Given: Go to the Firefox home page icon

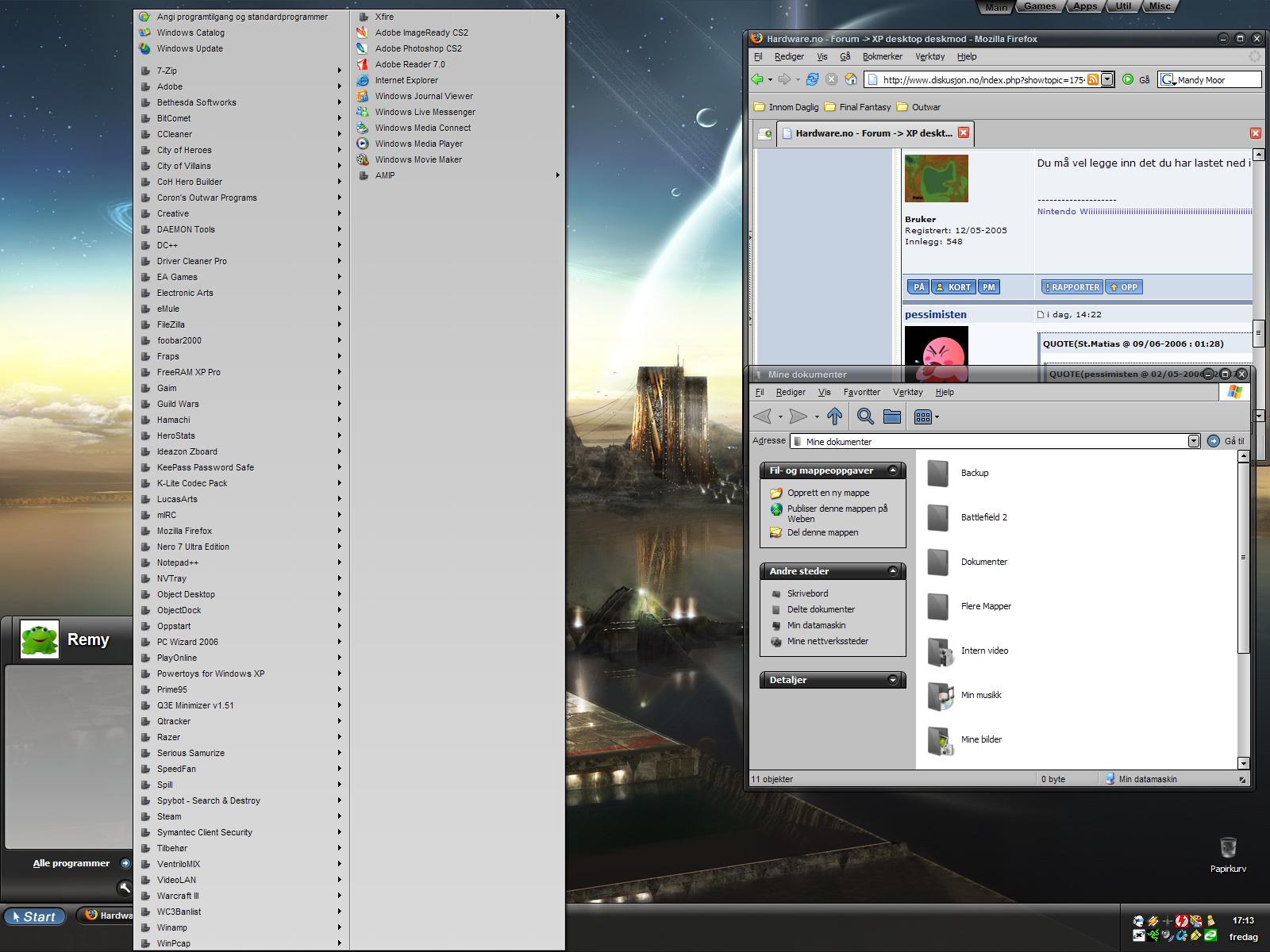Looking at the screenshot, I should coord(851,79).
